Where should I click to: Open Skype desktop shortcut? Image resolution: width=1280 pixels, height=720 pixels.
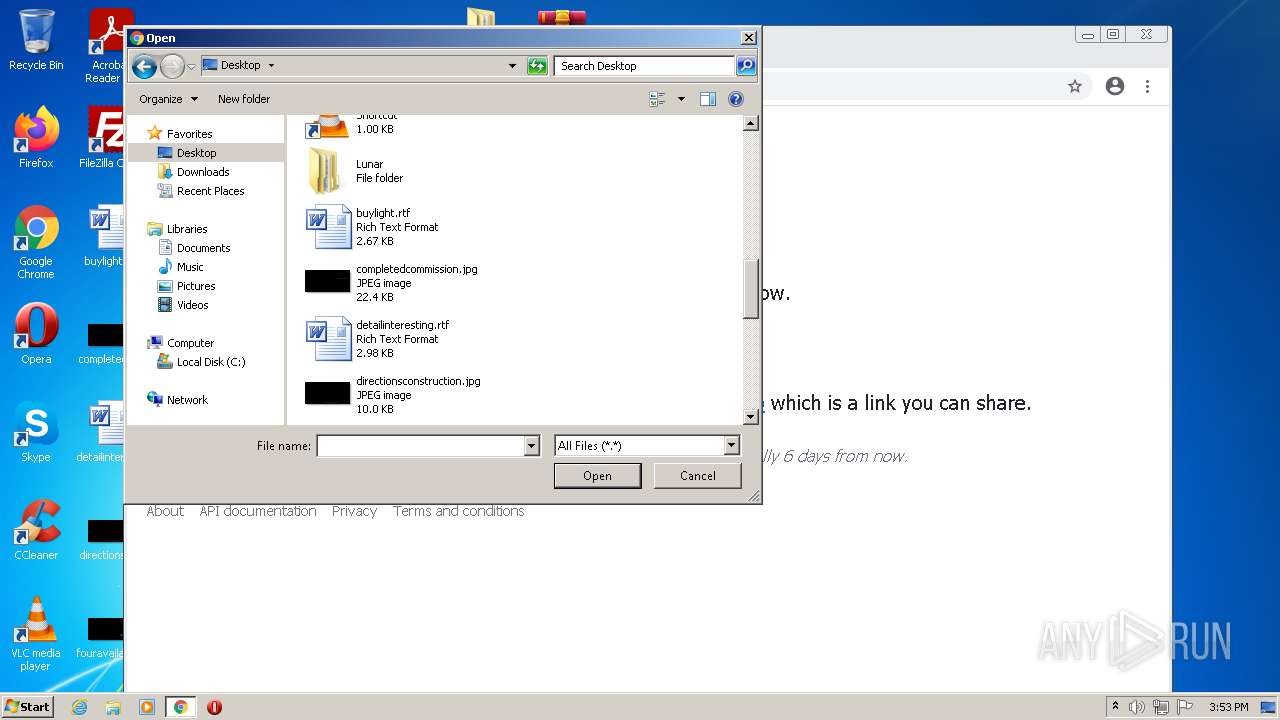[36, 432]
